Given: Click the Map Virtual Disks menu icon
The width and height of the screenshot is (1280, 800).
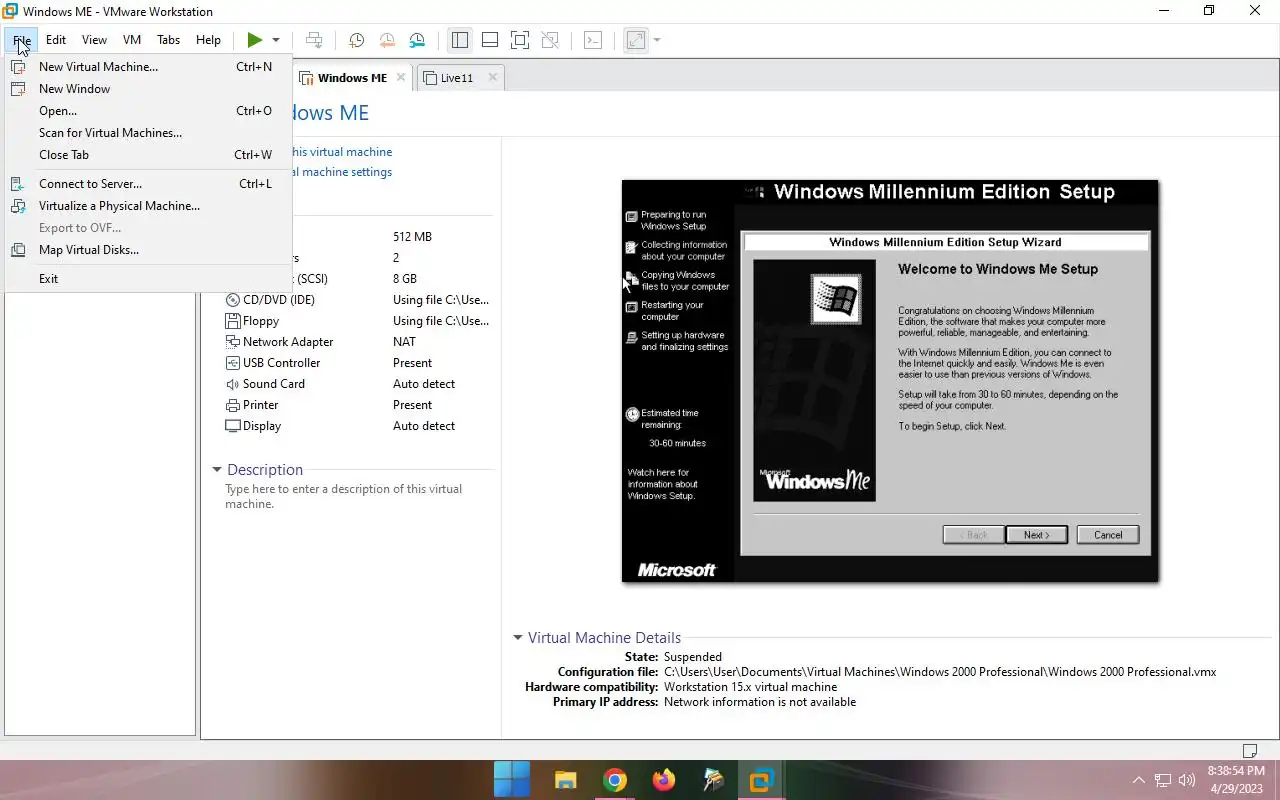Looking at the screenshot, I should coord(18,250).
